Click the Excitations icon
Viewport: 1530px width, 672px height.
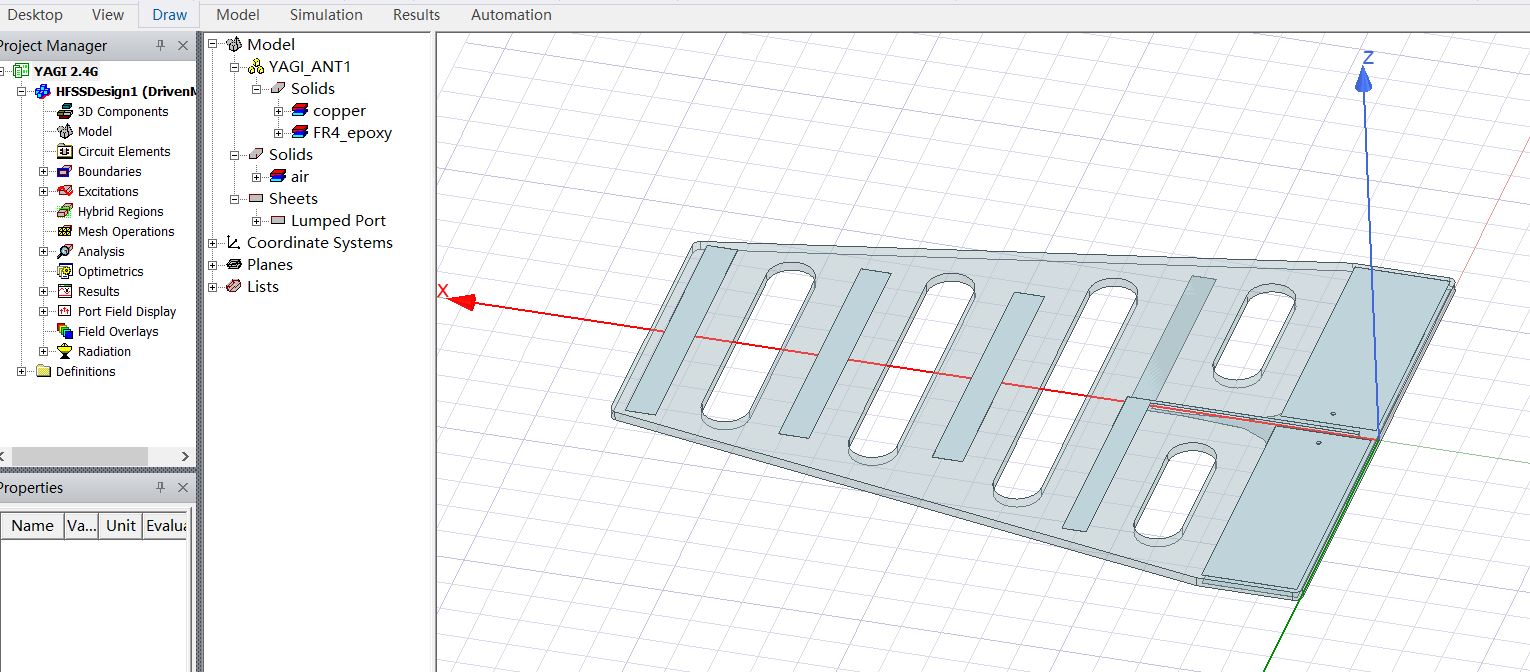[x=65, y=191]
